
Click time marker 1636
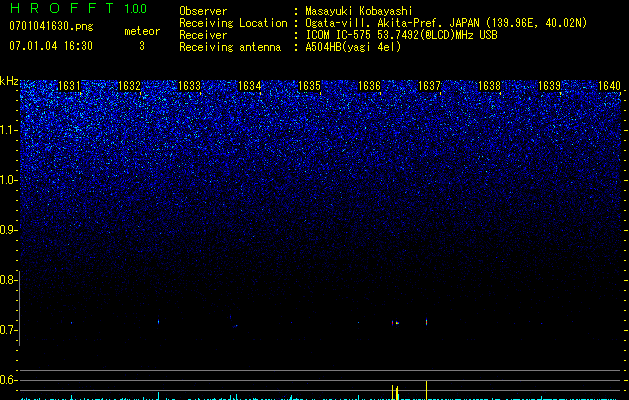point(369,86)
